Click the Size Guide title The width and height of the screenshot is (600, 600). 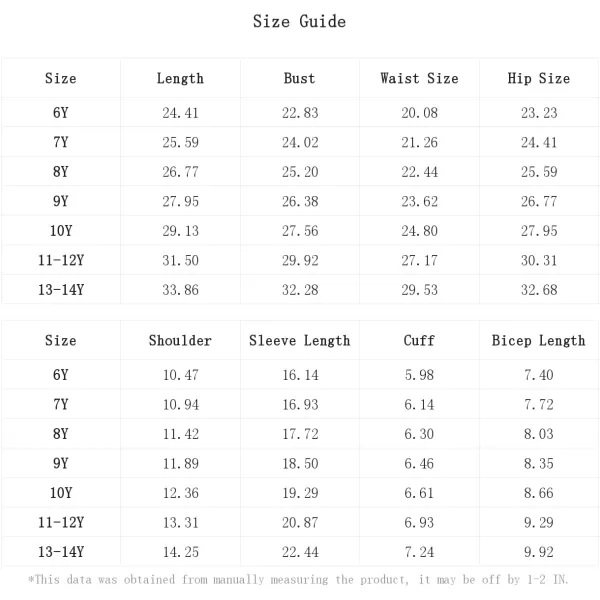[x=299, y=21]
